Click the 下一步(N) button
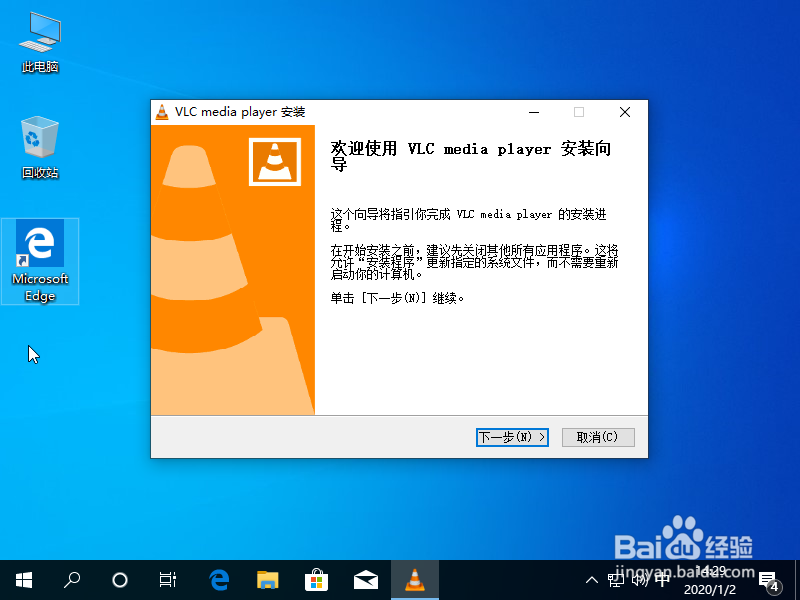 tap(512, 437)
